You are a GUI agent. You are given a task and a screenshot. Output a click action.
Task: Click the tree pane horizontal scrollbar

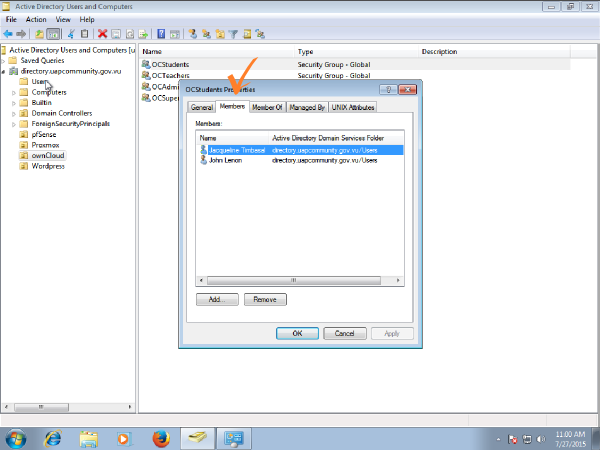tap(41, 407)
